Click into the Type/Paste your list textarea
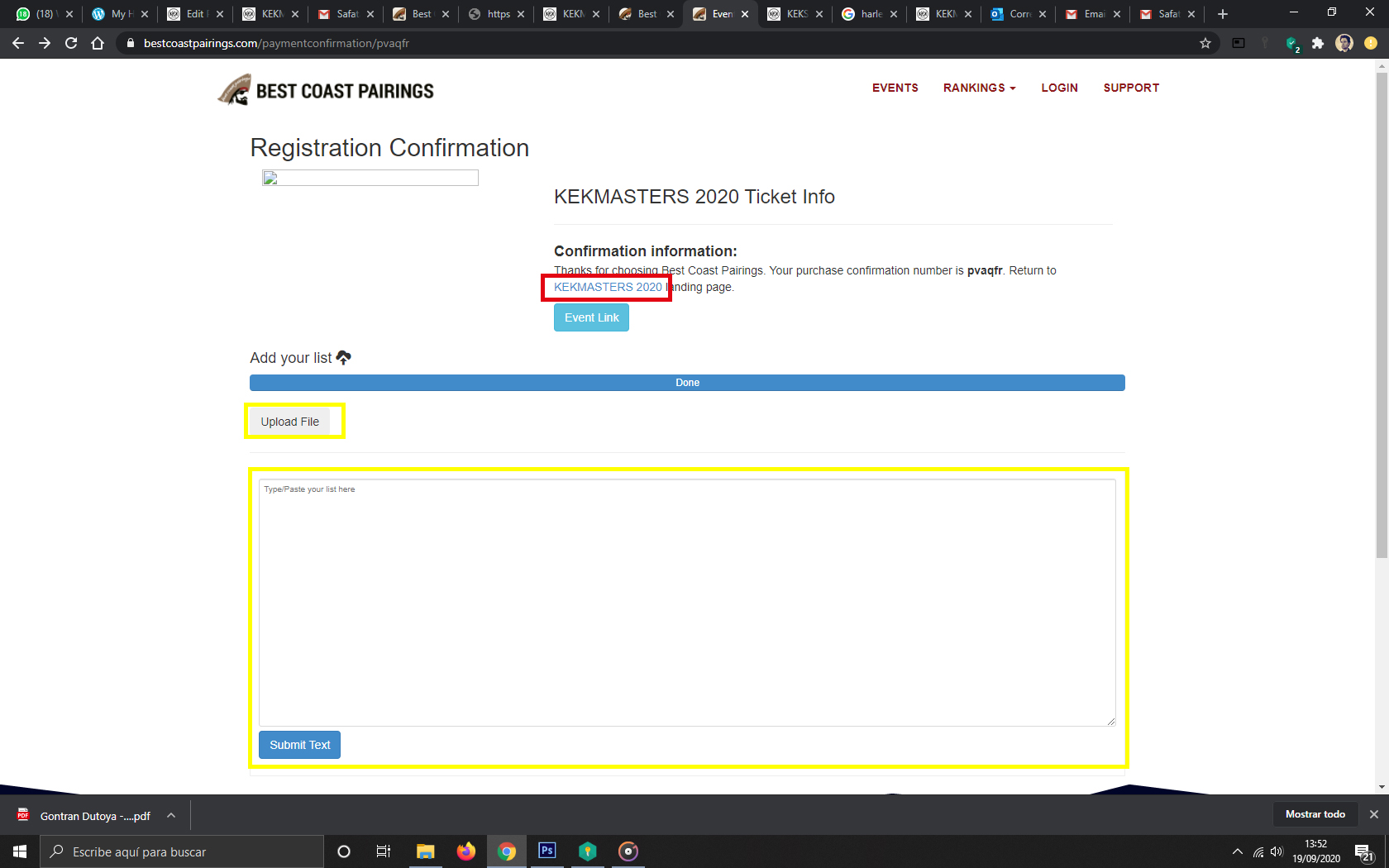 [x=686, y=603]
